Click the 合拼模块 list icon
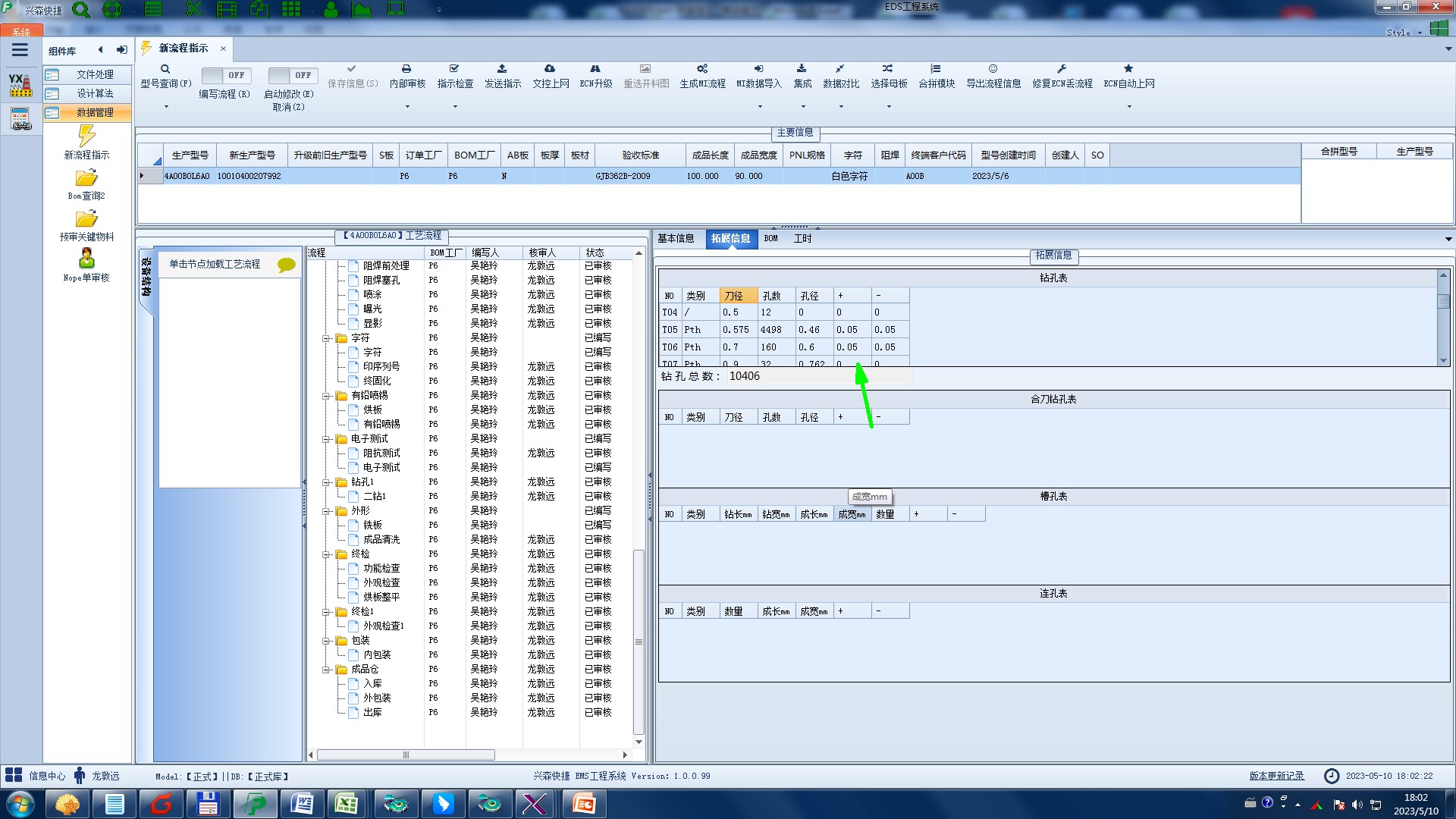 [936, 69]
